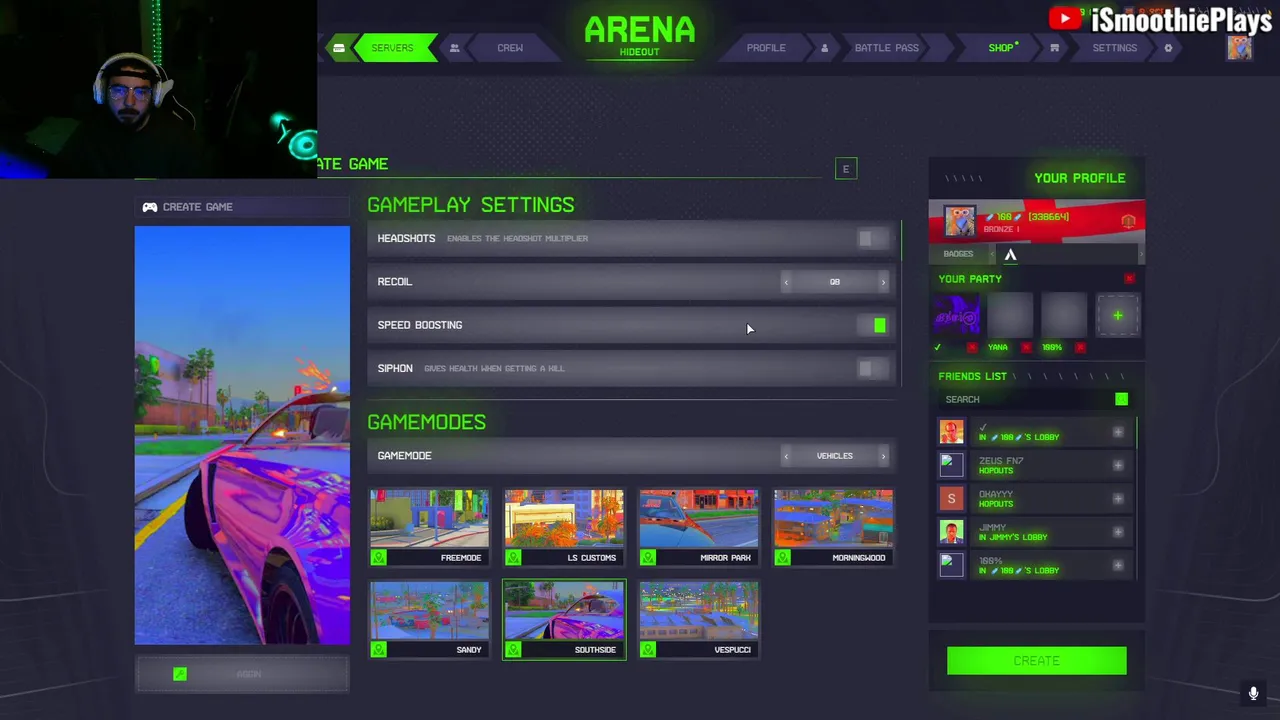The image size is (1280, 720).
Task: Select the LS Customs map
Action: pyautogui.click(x=564, y=528)
